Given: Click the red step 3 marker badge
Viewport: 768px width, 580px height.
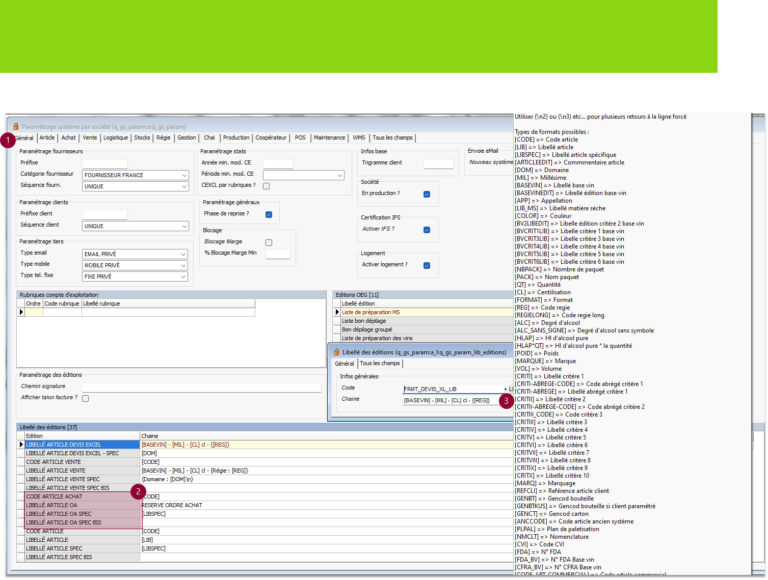Looking at the screenshot, I should pos(507,400).
